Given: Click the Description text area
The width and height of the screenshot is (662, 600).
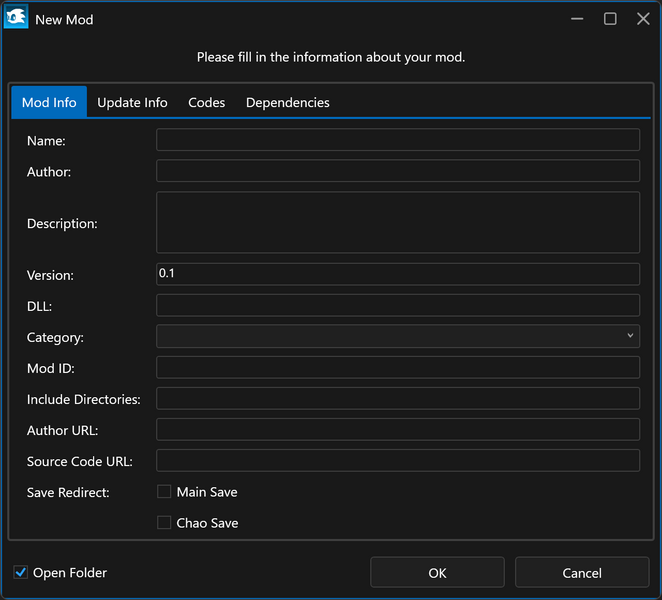Looking at the screenshot, I should pos(398,223).
